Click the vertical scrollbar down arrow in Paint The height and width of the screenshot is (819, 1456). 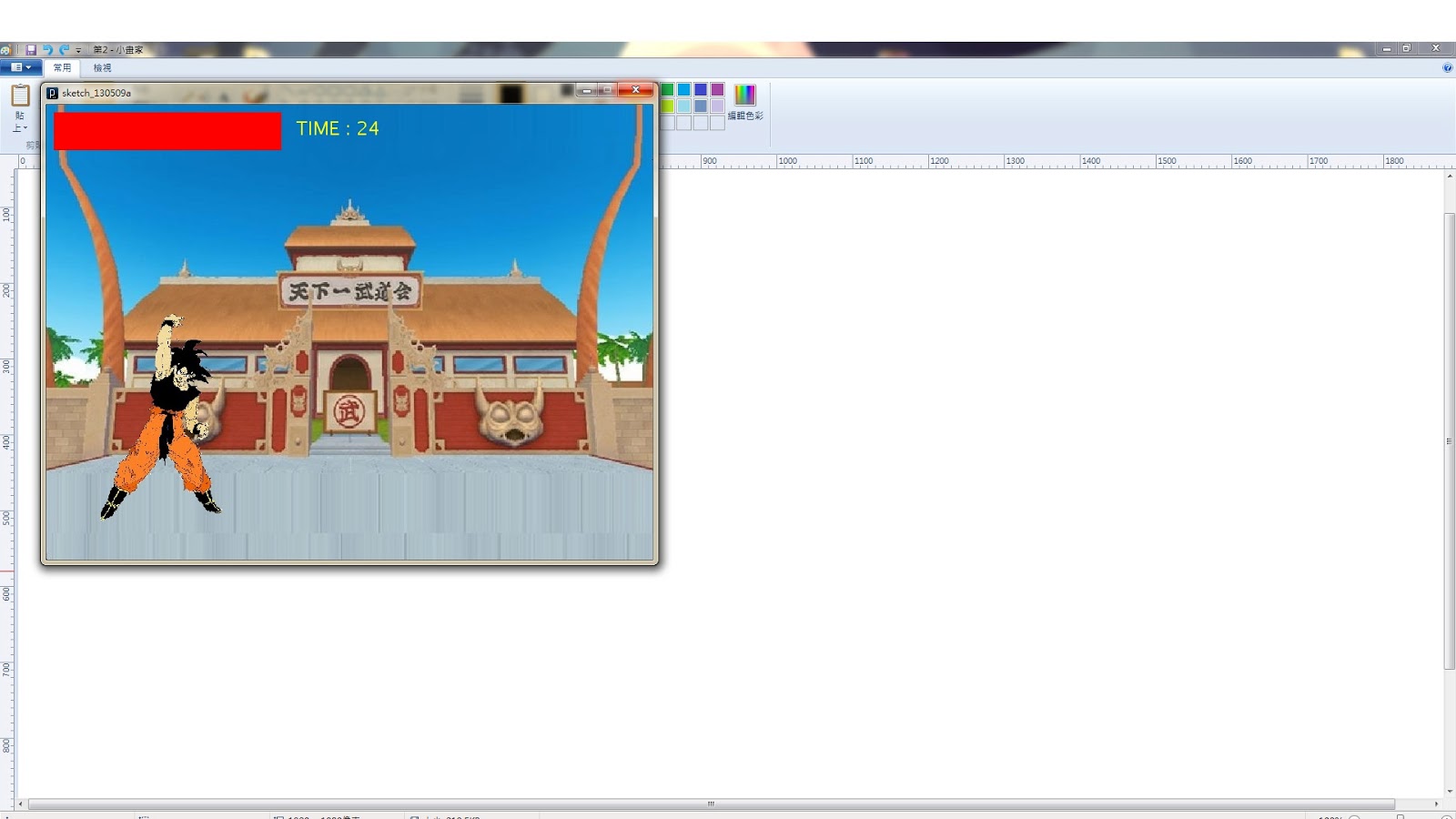(1449, 792)
